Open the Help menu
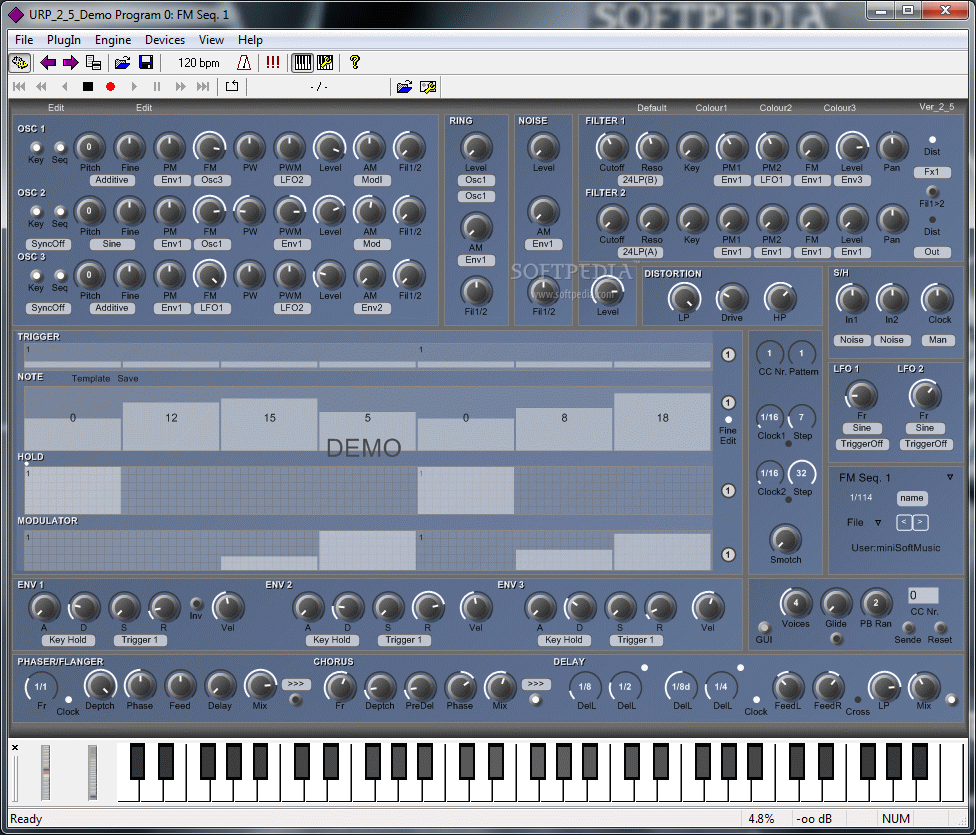Screen dimensions: 976x835 [x=250, y=40]
